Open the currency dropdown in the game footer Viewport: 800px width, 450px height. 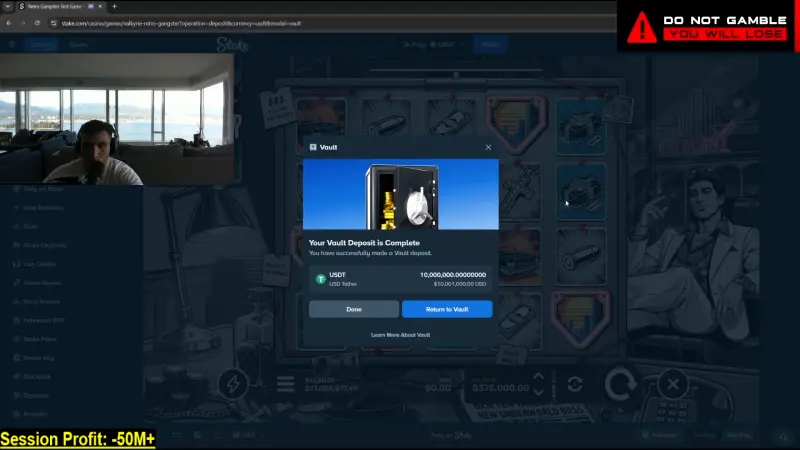point(248,435)
